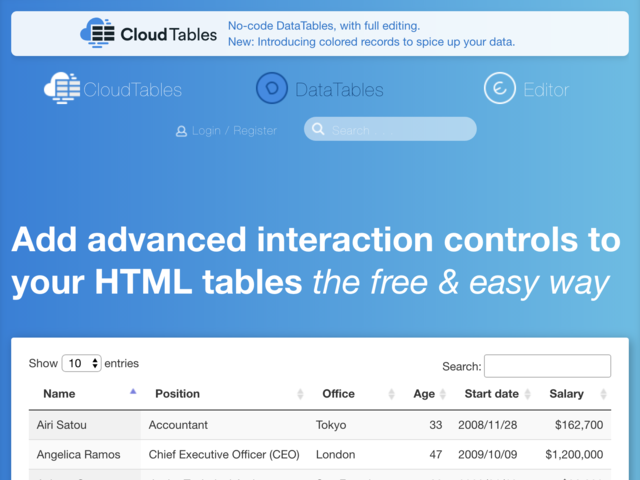Select the Accountant position cell
The height and width of the screenshot is (480, 640).
pyautogui.click(x=224, y=425)
